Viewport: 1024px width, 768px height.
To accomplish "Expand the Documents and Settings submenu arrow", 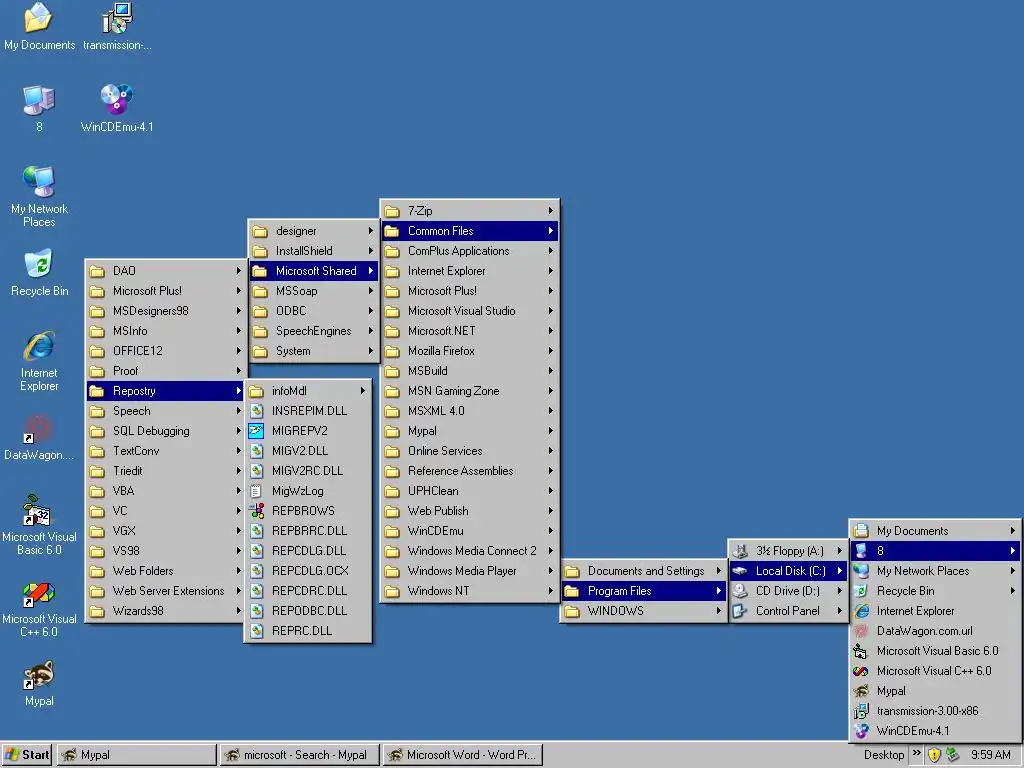I will 718,571.
